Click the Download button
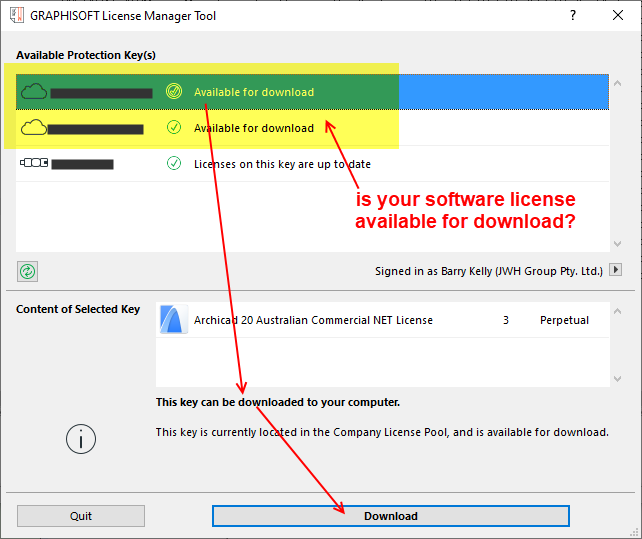This screenshot has height=539, width=642. point(391,516)
